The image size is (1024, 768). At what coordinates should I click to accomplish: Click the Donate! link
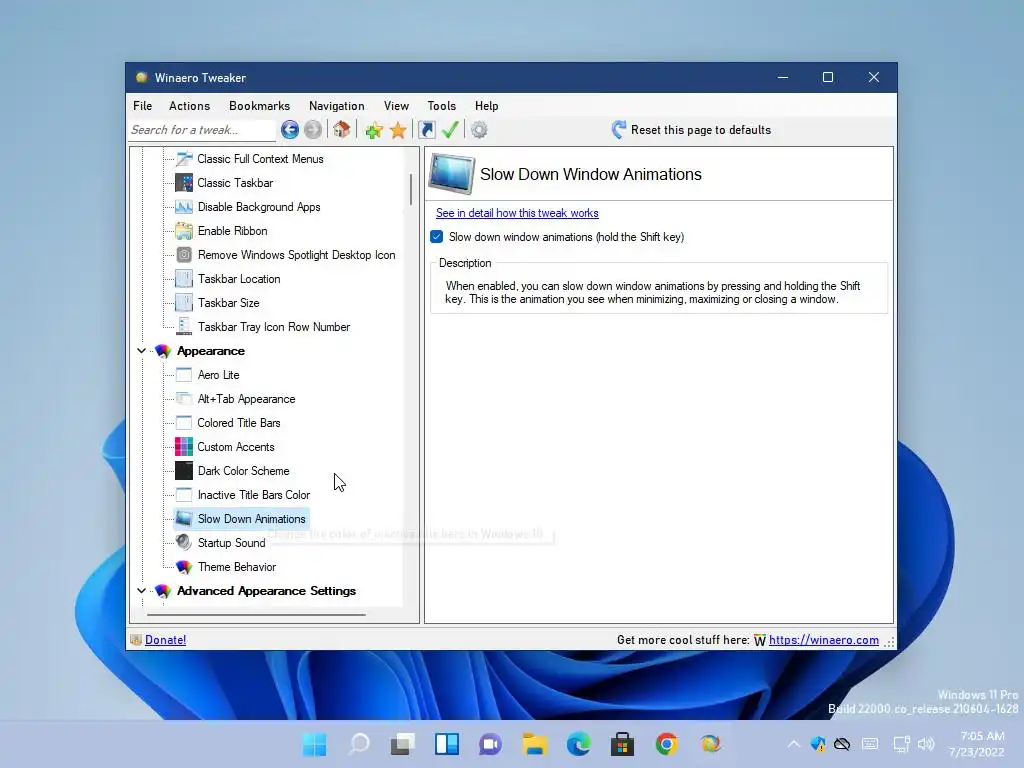pos(165,640)
